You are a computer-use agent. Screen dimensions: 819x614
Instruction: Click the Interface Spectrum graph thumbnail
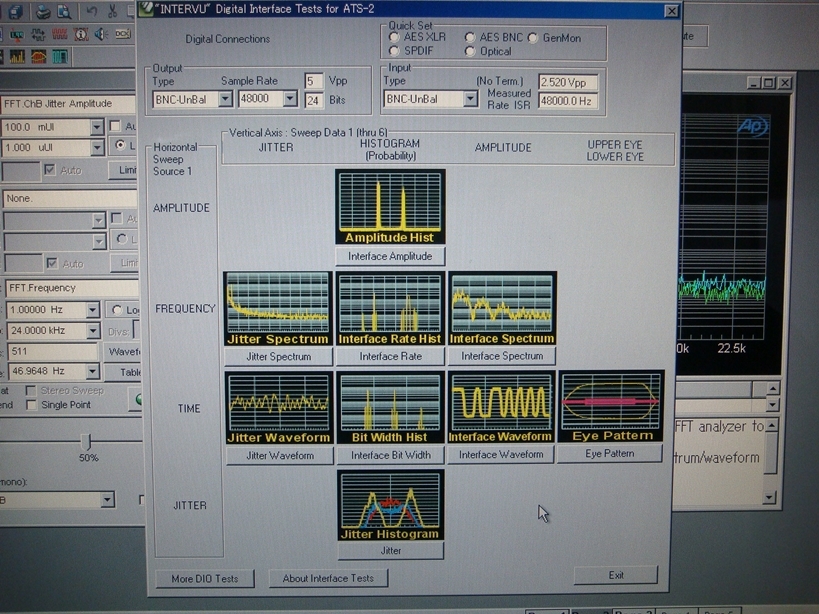click(502, 309)
